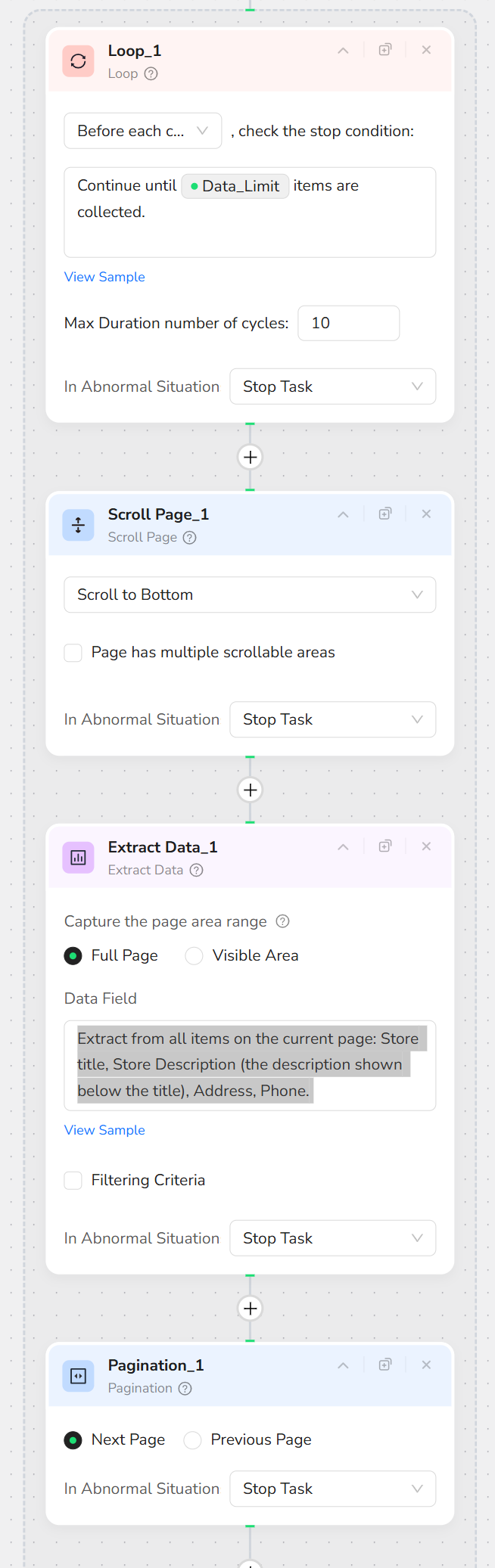The width and height of the screenshot is (495, 1568).
Task: Open View Sample under Data Field
Action: [104, 1130]
